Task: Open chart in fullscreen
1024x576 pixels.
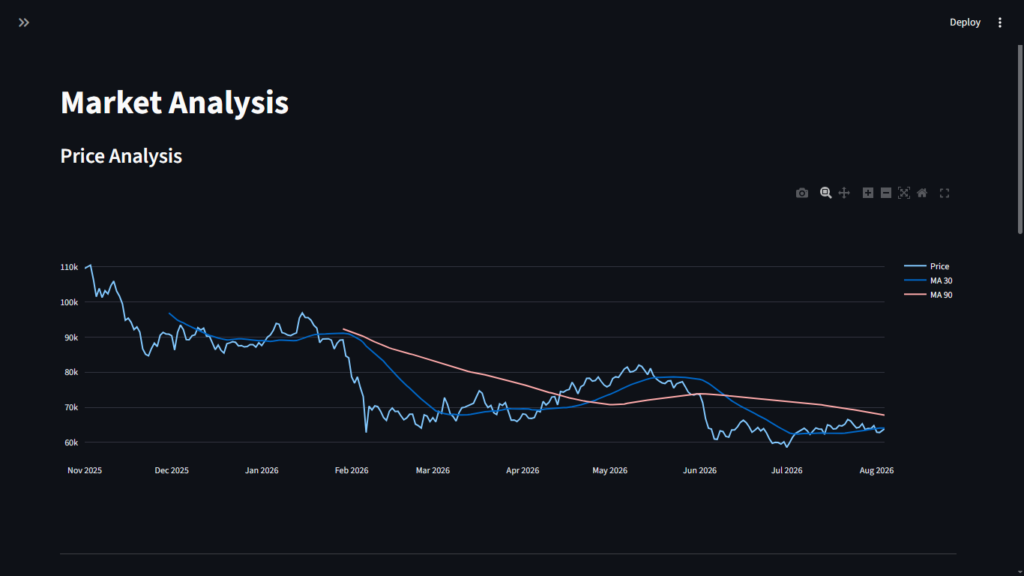Action: (x=944, y=193)
